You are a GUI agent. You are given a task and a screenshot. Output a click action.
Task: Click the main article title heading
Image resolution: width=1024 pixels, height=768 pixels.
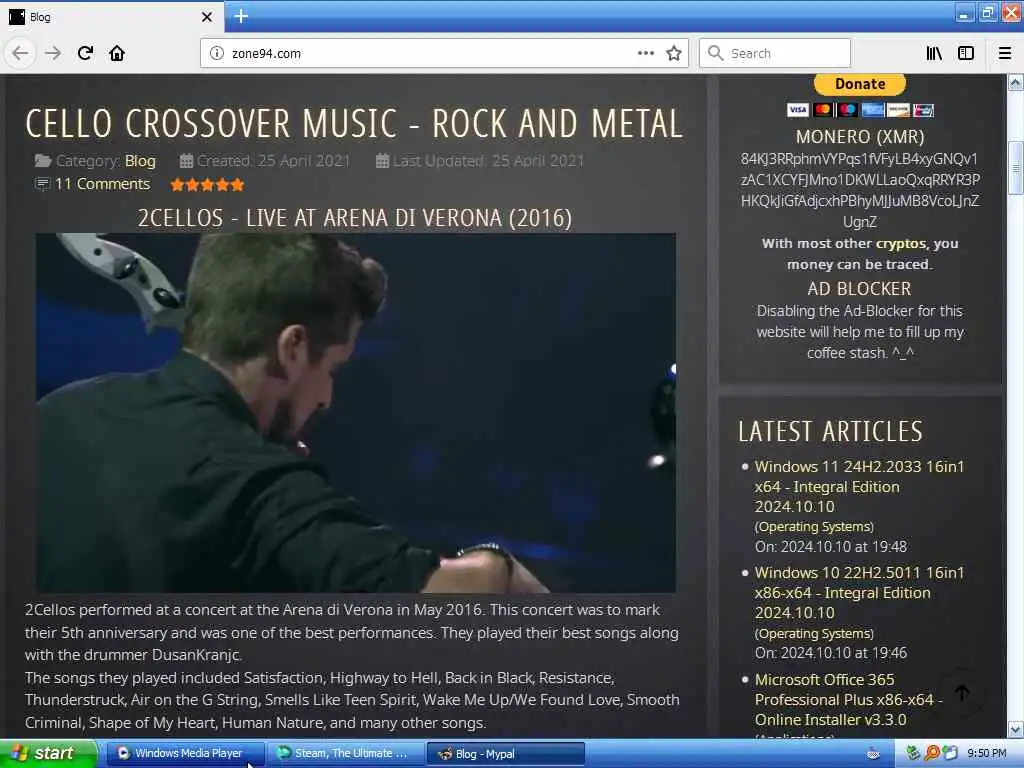354,123
